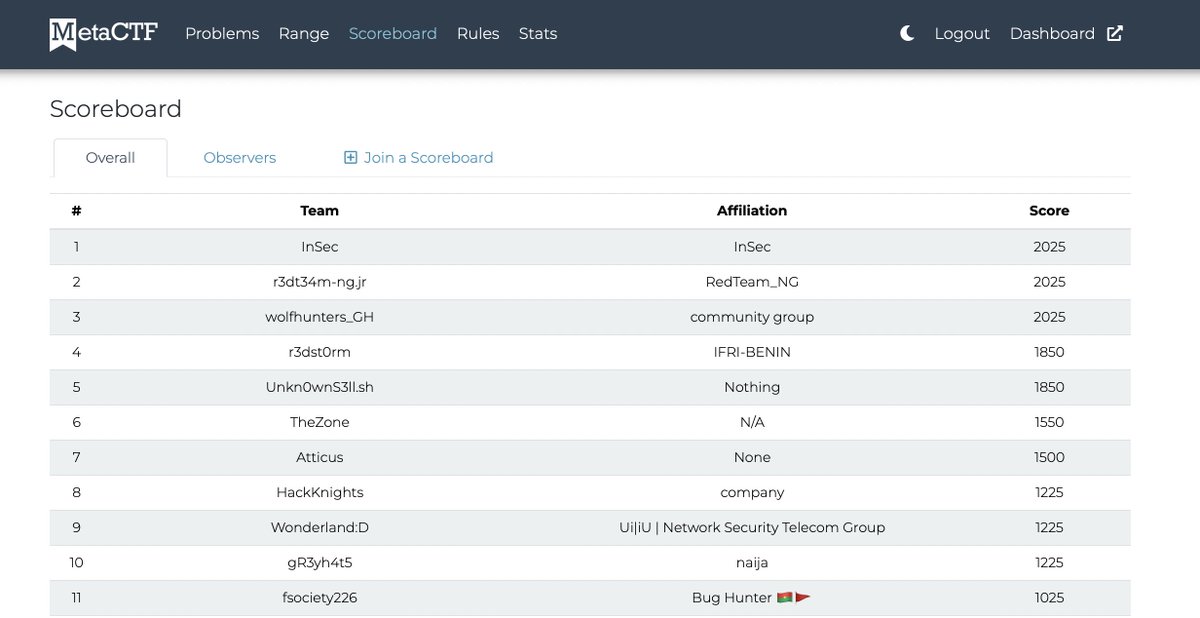
Task: Switch to the Observers tab
Action: (240, 157)
